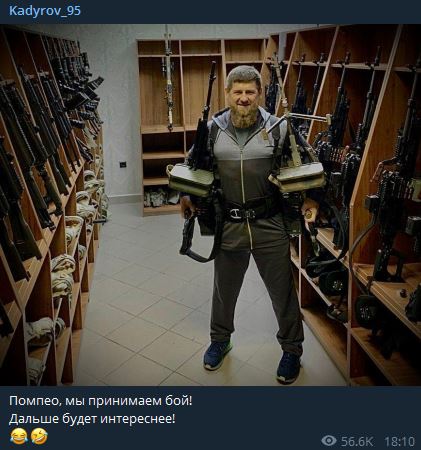Click the empty header bar beside Kadyrov_95

click(251, 11)
